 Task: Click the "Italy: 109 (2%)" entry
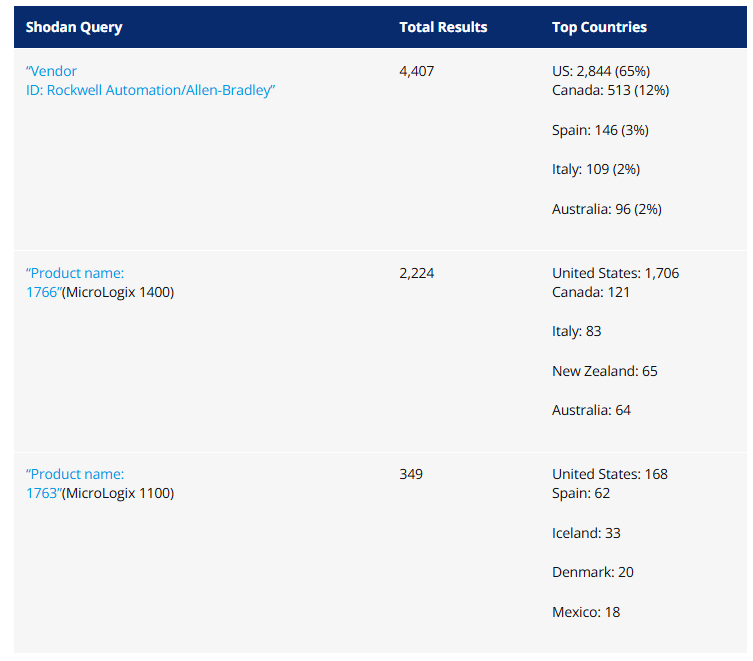596,169
